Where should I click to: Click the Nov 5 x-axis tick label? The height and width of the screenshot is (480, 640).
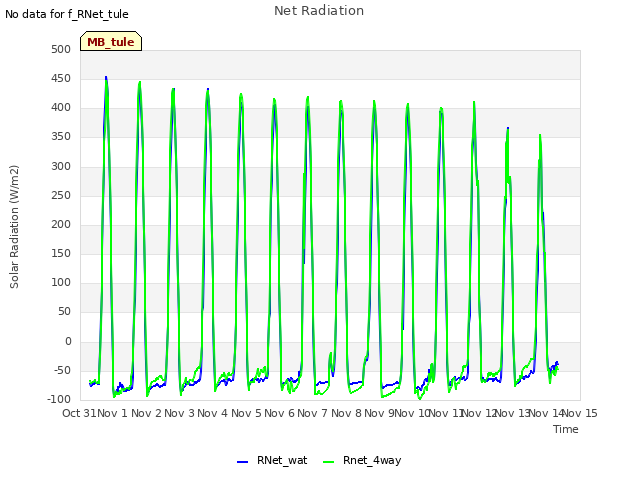point(246,413)
